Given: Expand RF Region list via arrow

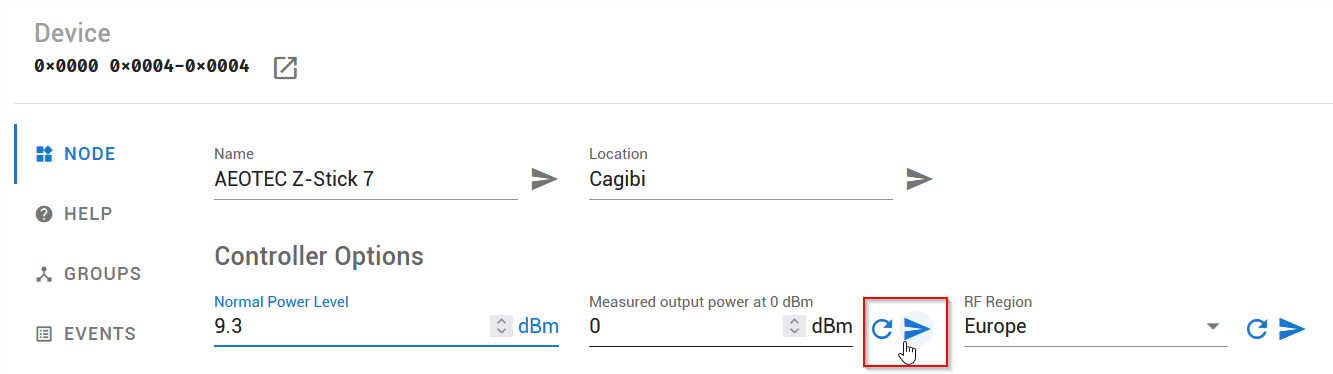Looking at the screenshot, I should click(x=1213, y=326).
